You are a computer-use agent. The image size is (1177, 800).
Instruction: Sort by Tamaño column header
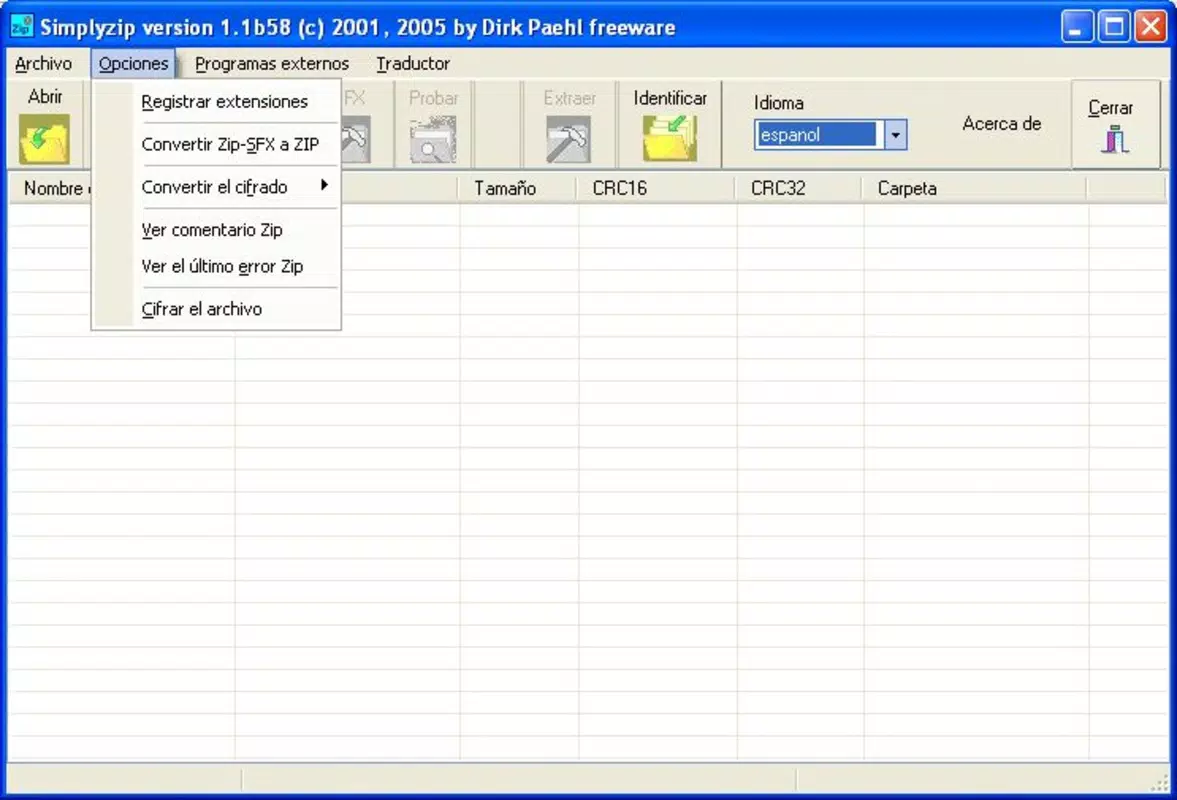[x=517, y=188]
